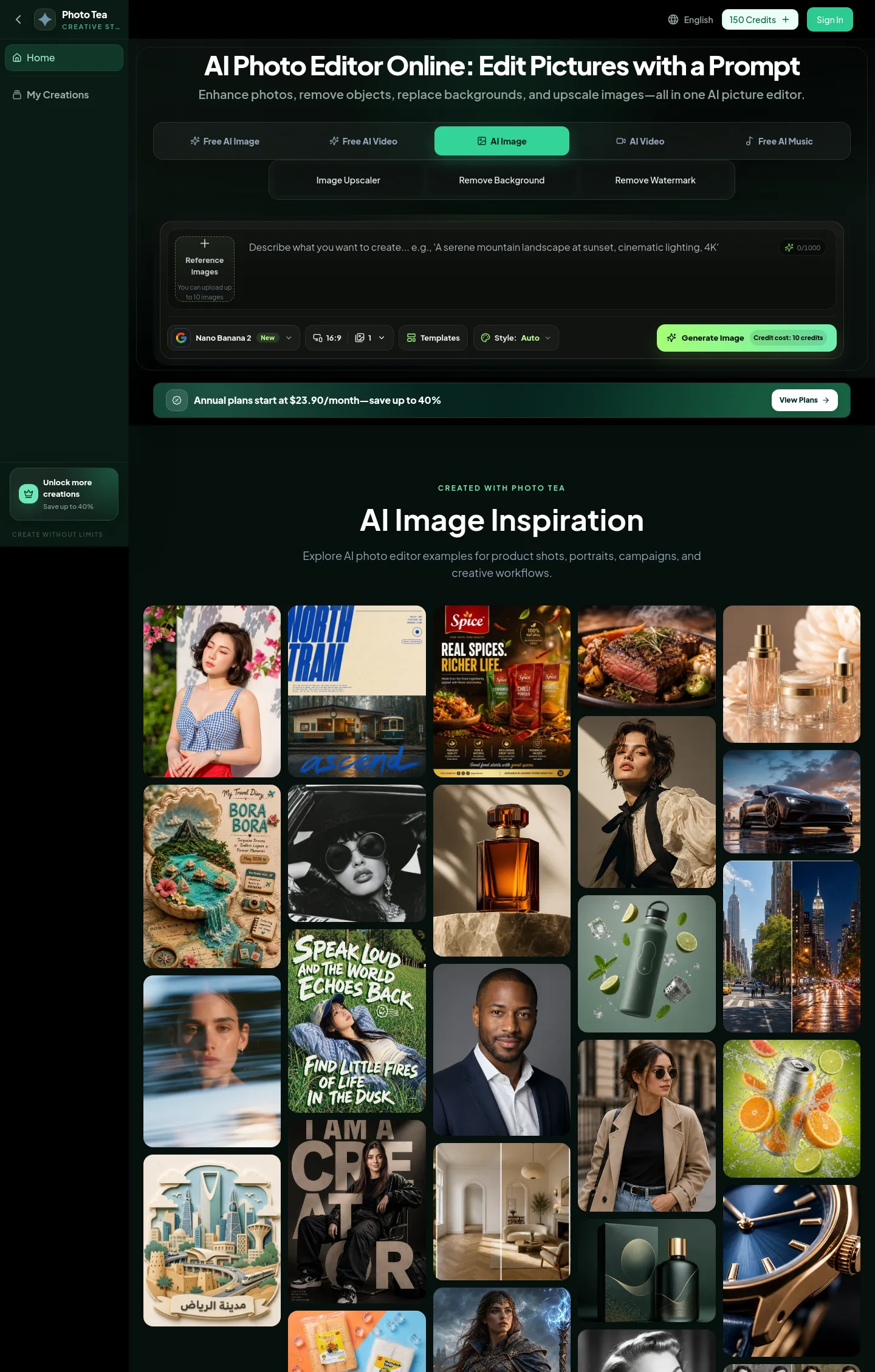Viewport: 875px width, 1372px height.
Task: Open the North Tram poster thumbnail
Action: pyautogui.click(x=357, y=691)
